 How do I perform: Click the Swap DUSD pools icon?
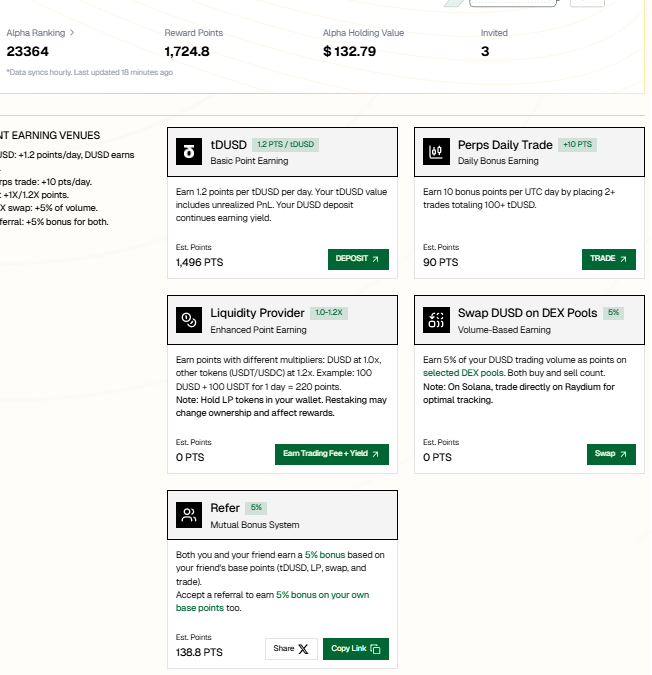tap(436, 320)
